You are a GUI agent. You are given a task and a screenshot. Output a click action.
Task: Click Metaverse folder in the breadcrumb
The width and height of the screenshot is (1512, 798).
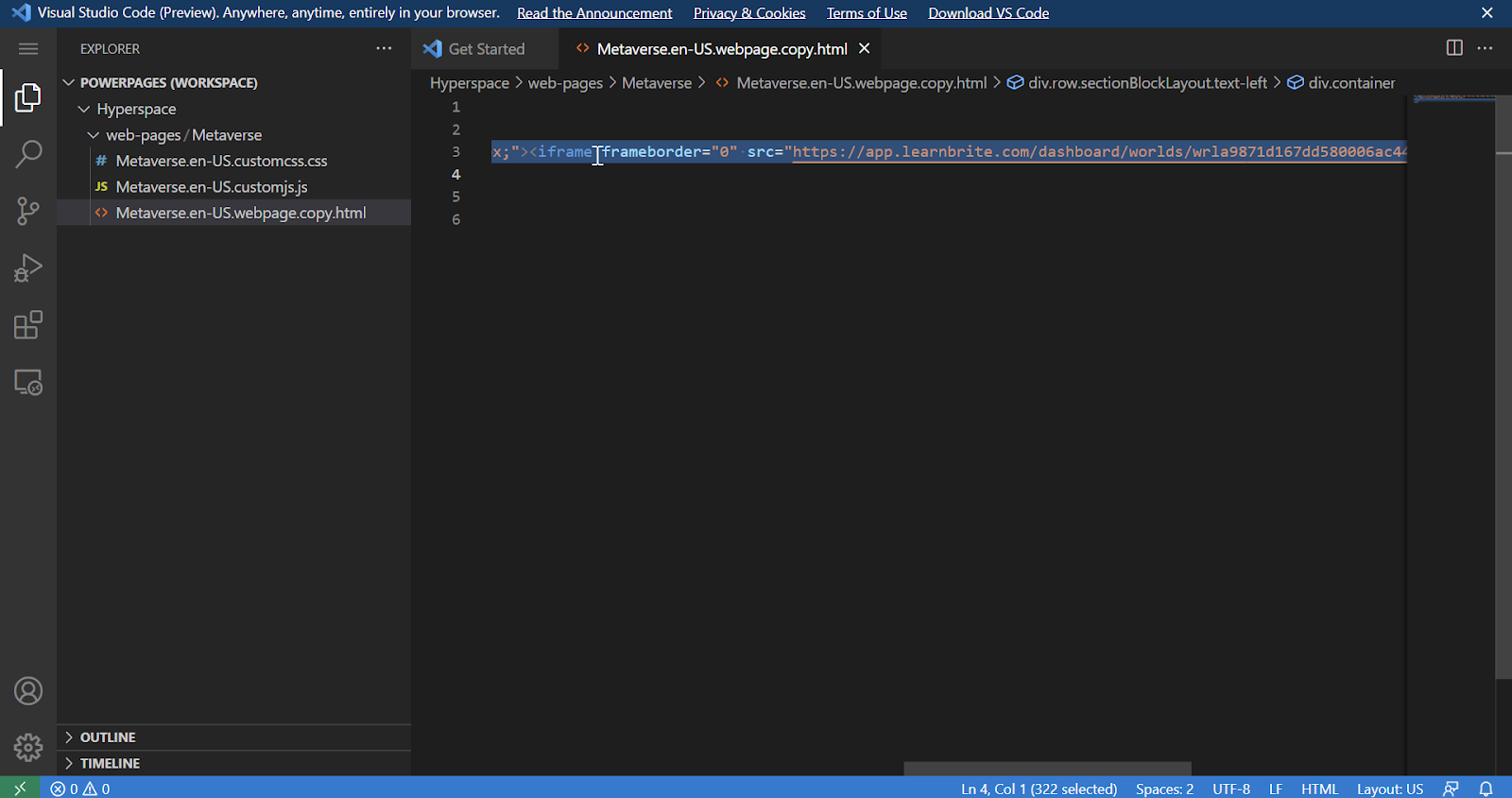pos(657,83)
